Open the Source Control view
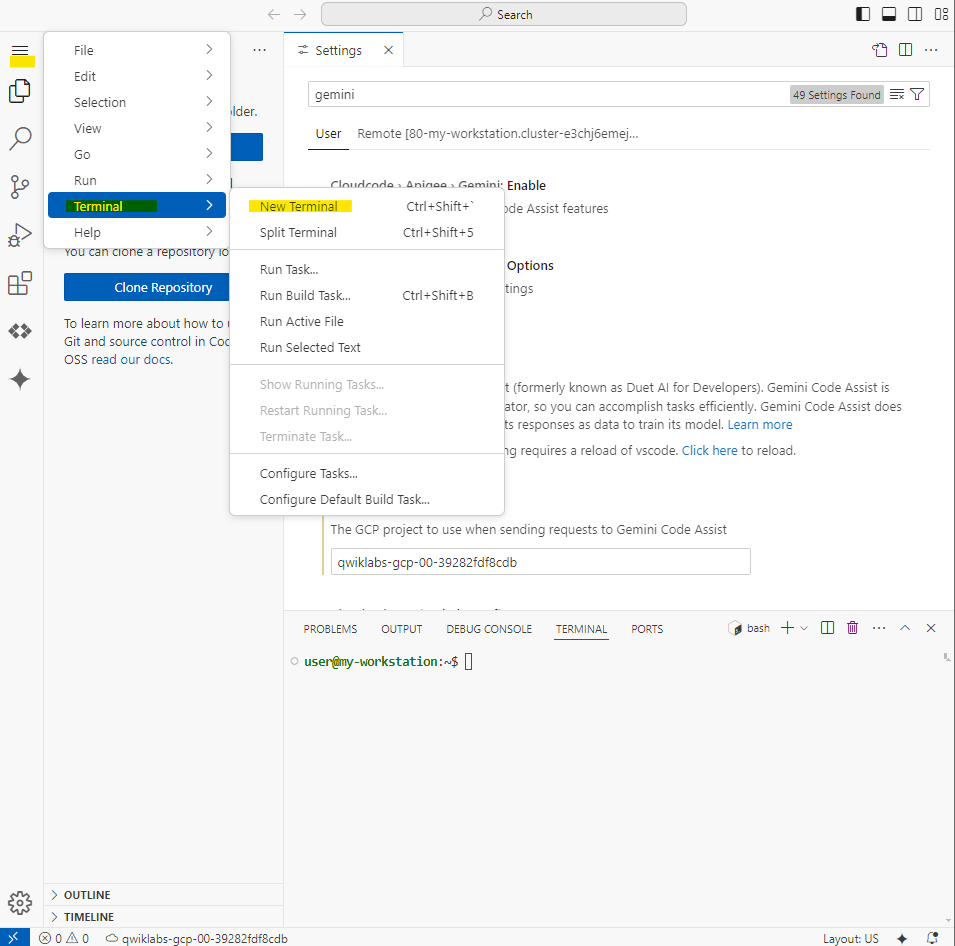 point(20,186)
